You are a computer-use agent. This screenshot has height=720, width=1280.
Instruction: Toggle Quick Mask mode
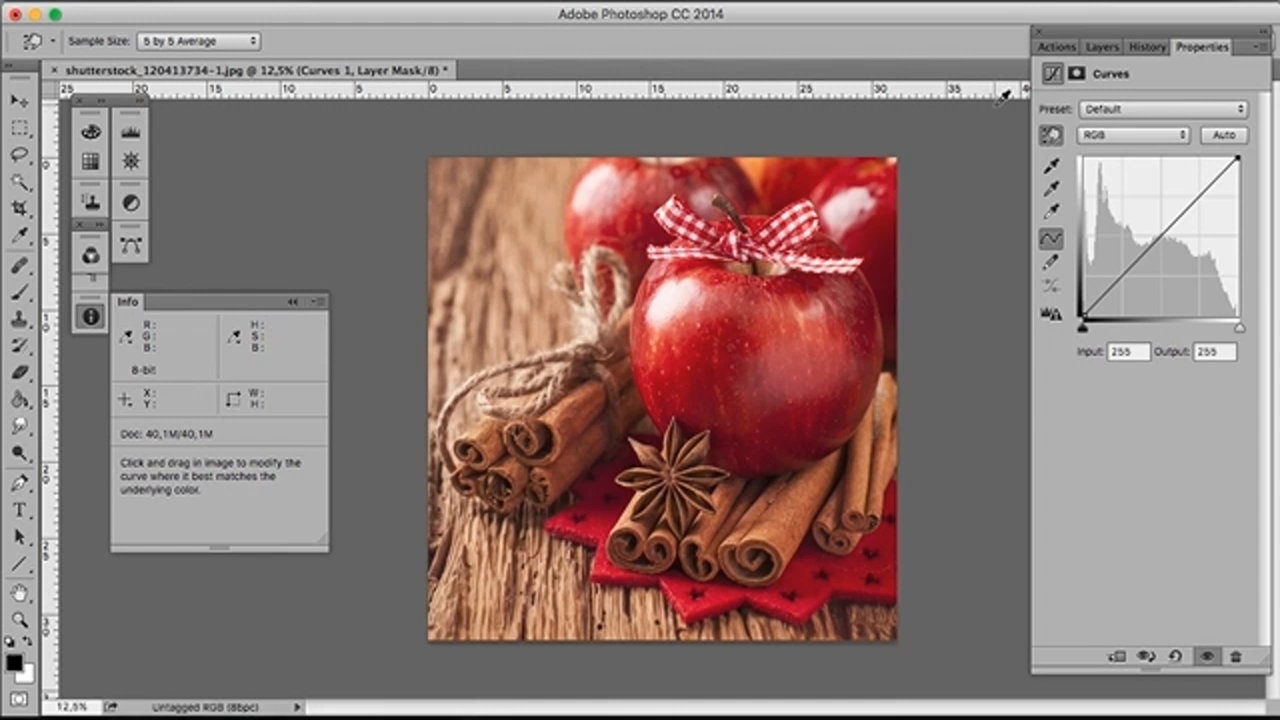pos(19,699)
